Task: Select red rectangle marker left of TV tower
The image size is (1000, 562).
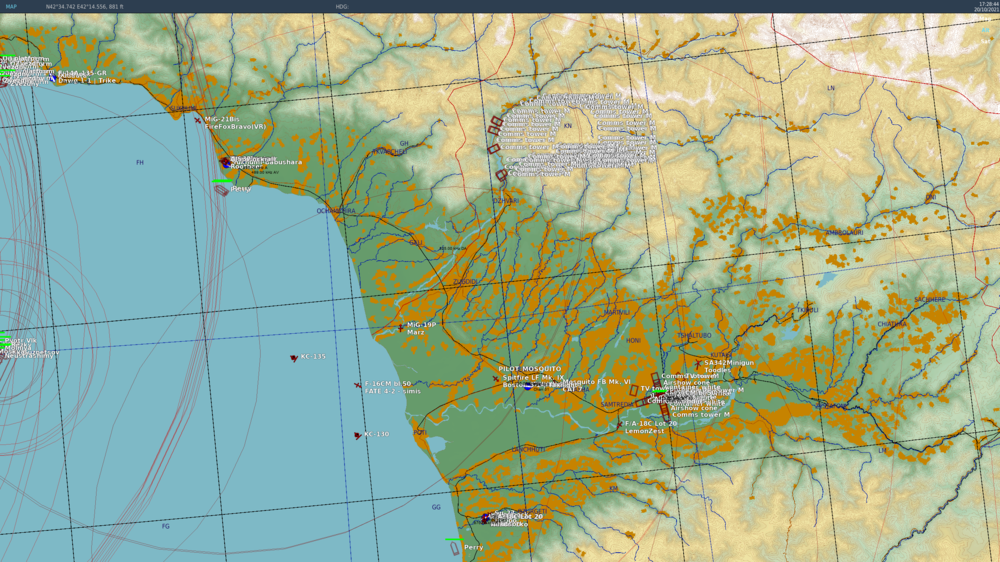Action: 633,390
